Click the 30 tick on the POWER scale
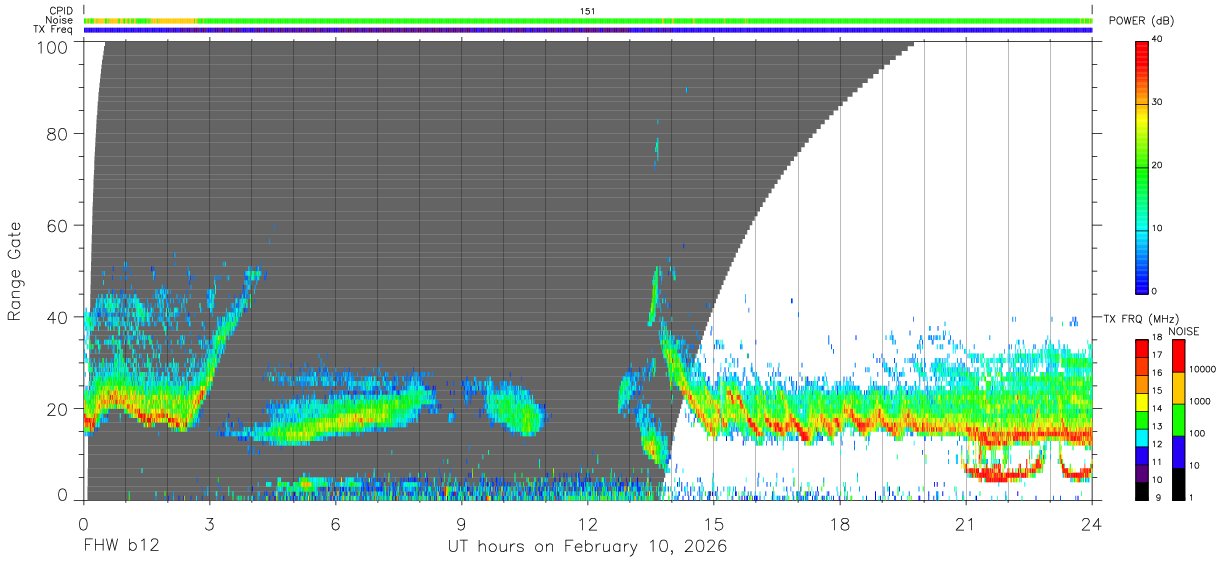The image size is (1228, 567). [1159, 103]
